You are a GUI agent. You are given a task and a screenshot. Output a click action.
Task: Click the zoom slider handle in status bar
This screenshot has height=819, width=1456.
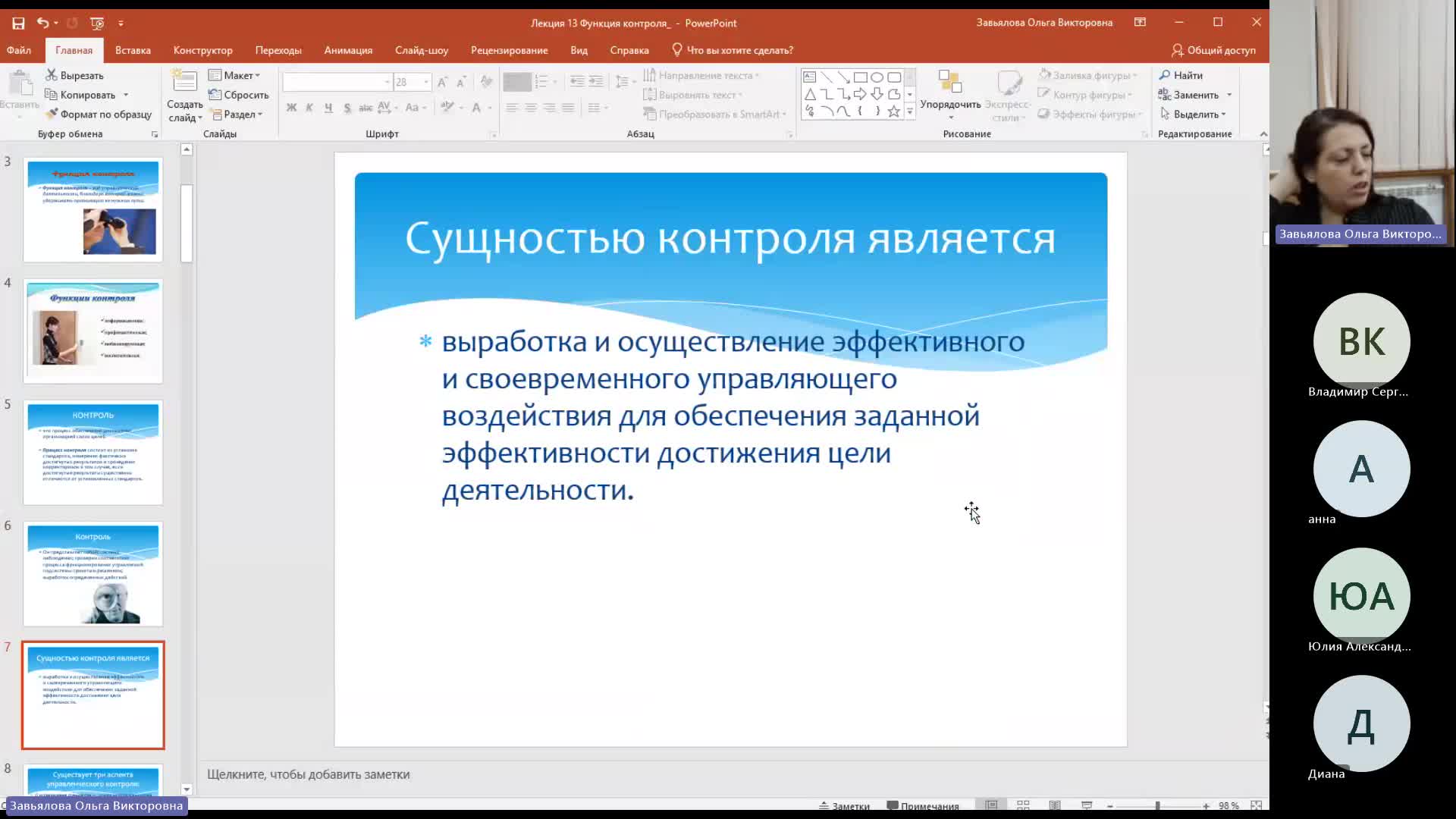pos(1157,806)
